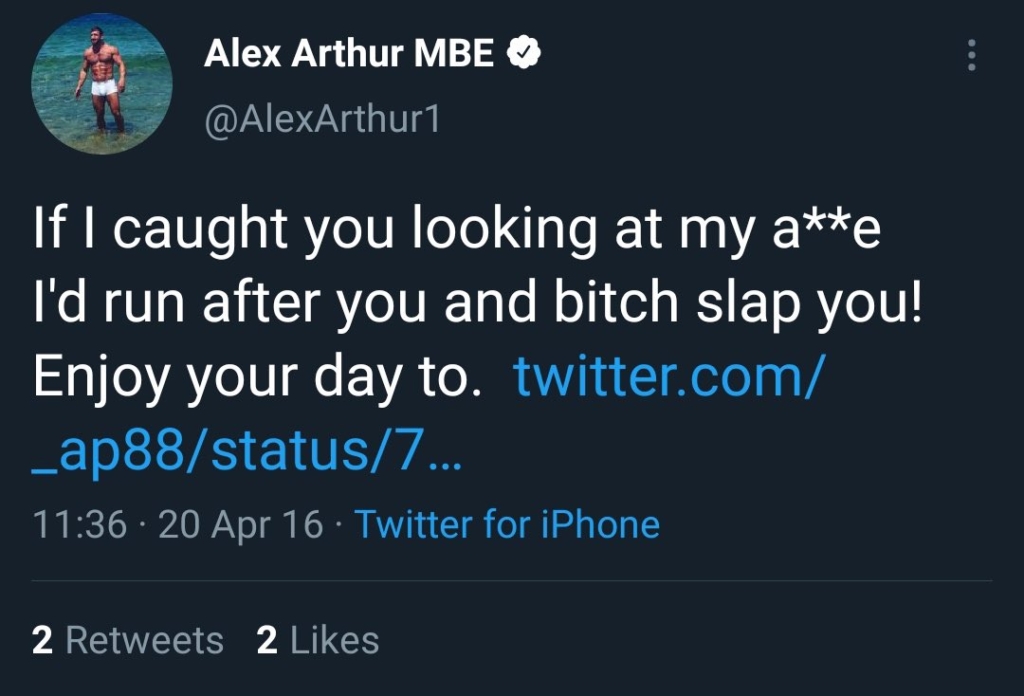The width and height of the screenshot is (1024, 696).
Task: Open Alex Arthur's round profile picture
Action: pyautogui.click(x=102, y=84)
